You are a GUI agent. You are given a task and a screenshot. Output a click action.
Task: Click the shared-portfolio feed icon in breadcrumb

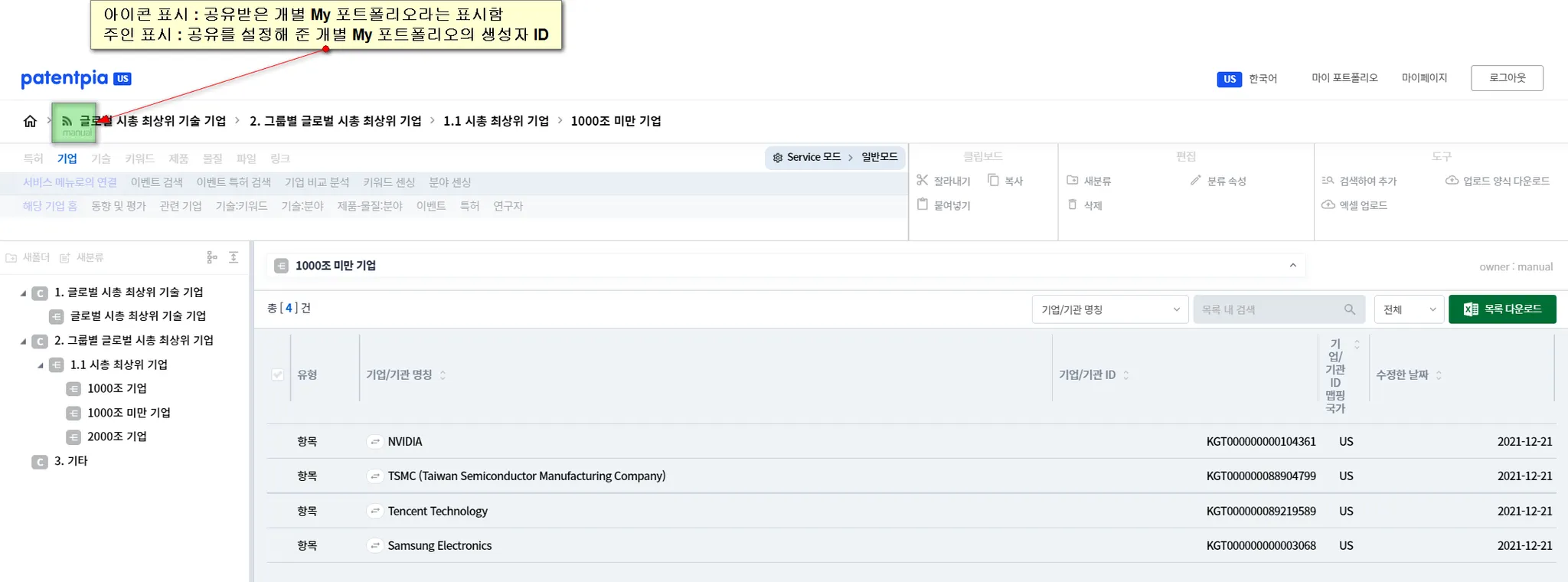point(67,121)
